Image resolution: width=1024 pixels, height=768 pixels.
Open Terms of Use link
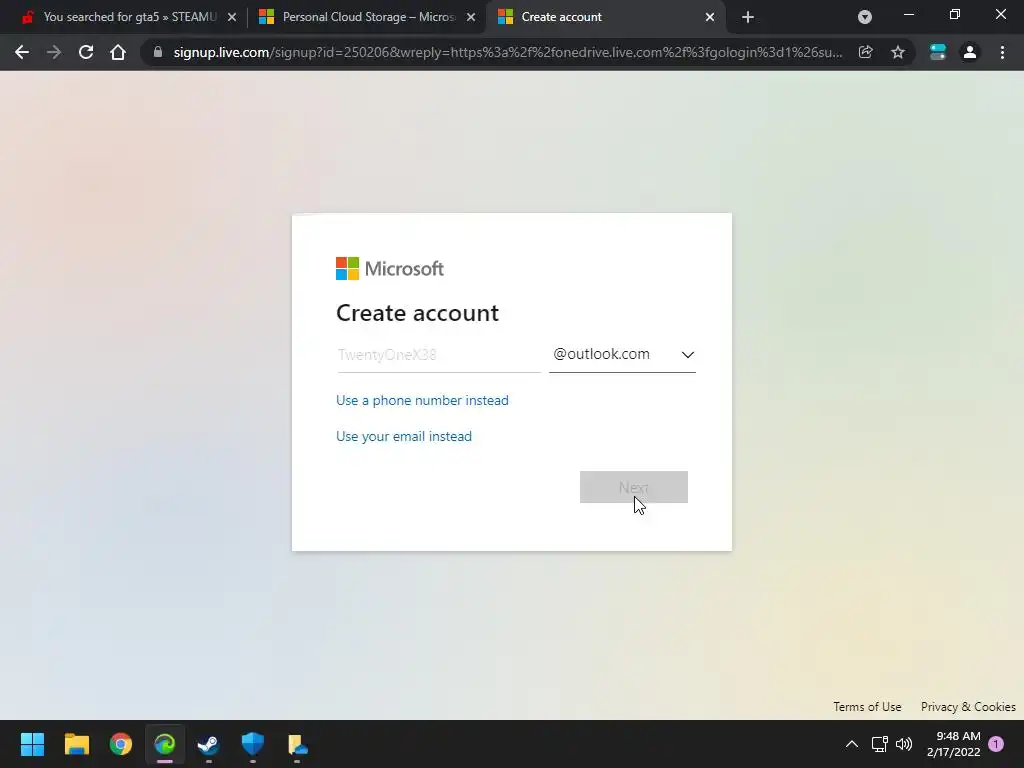tap(867, 707)
